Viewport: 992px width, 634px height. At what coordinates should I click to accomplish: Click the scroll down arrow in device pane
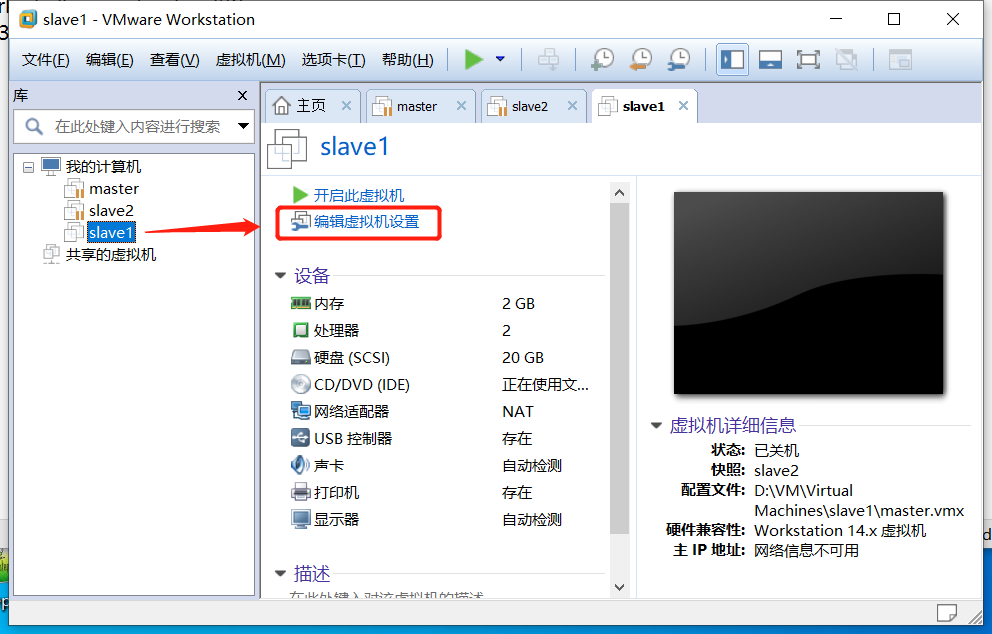[619, 587]
